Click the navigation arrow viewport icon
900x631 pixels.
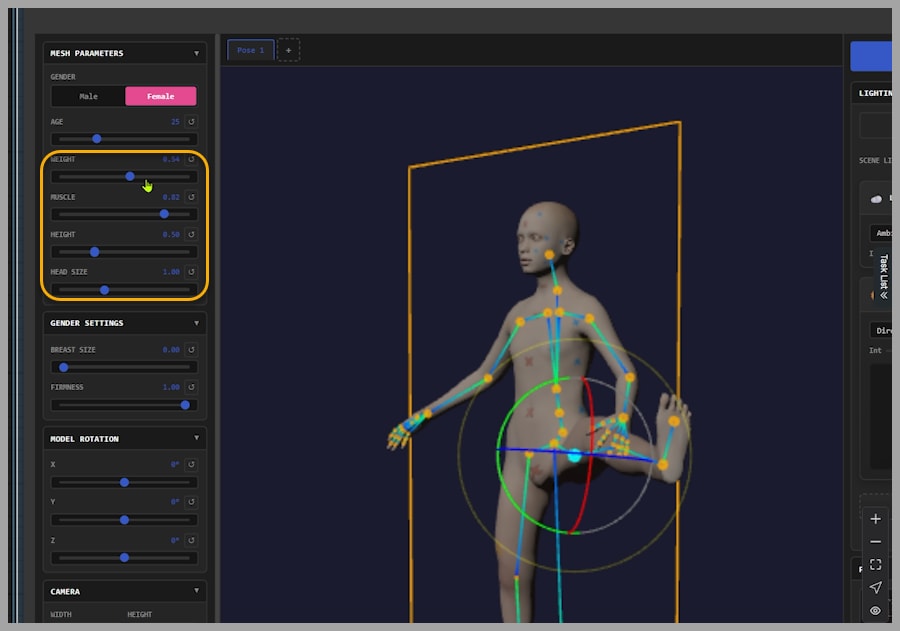[875, 588]
